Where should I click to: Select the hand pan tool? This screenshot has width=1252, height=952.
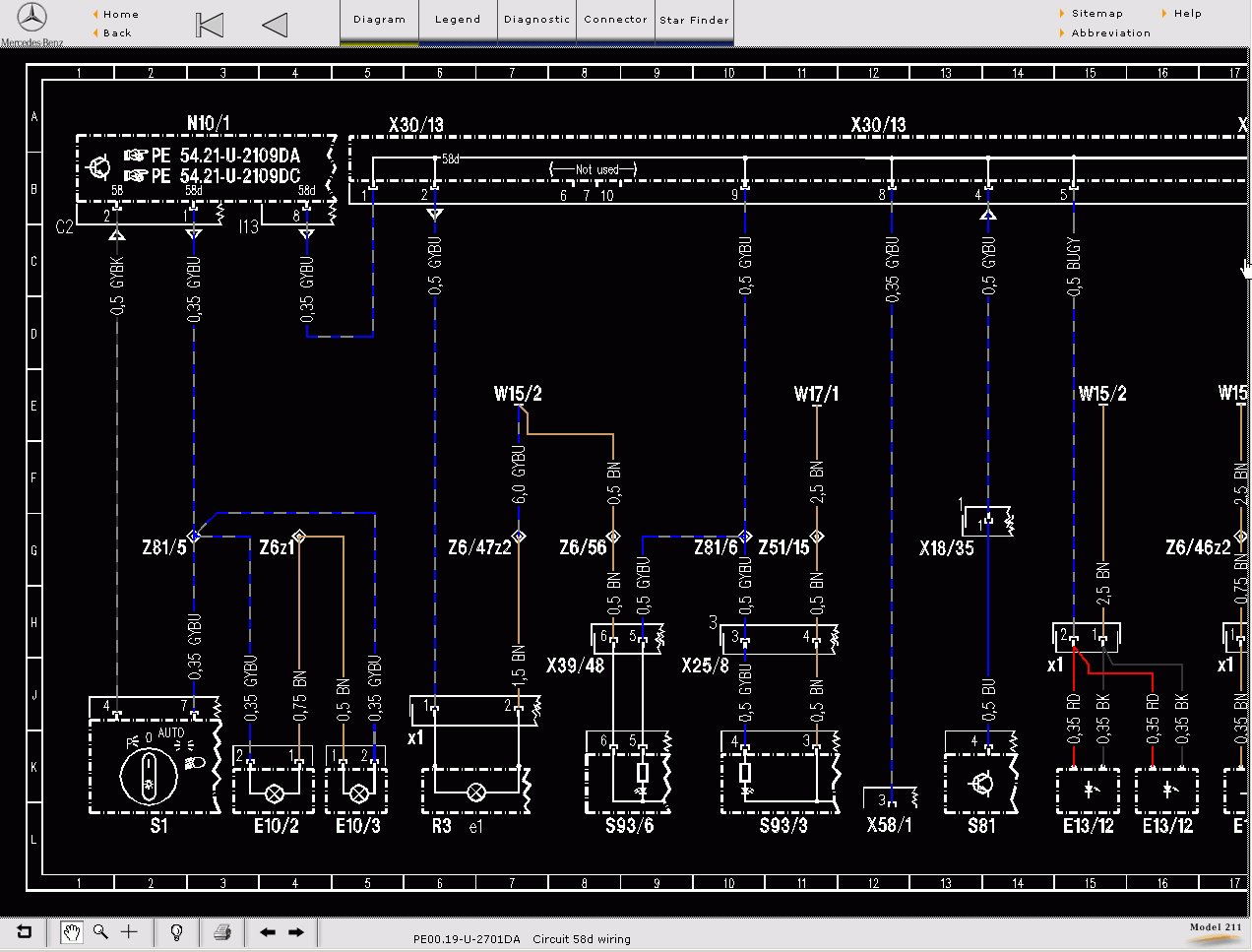pos(70,931)
